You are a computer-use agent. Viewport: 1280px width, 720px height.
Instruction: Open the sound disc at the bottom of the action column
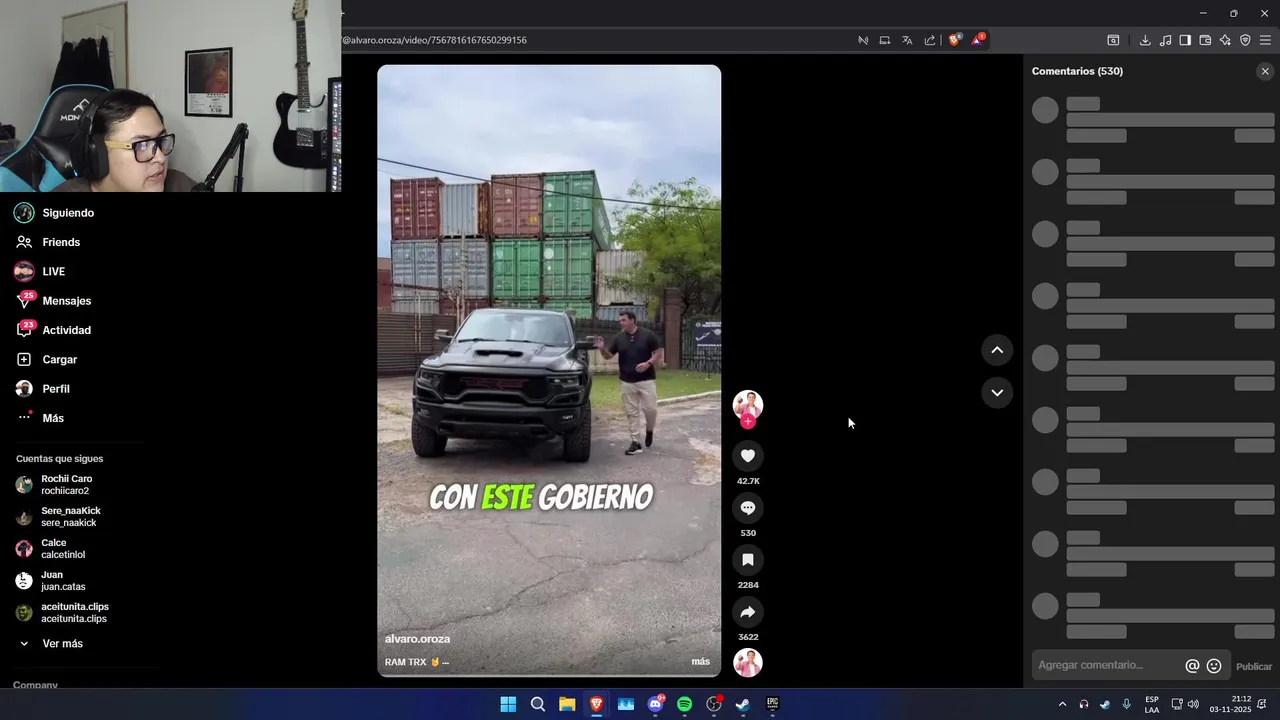point(748,663)
